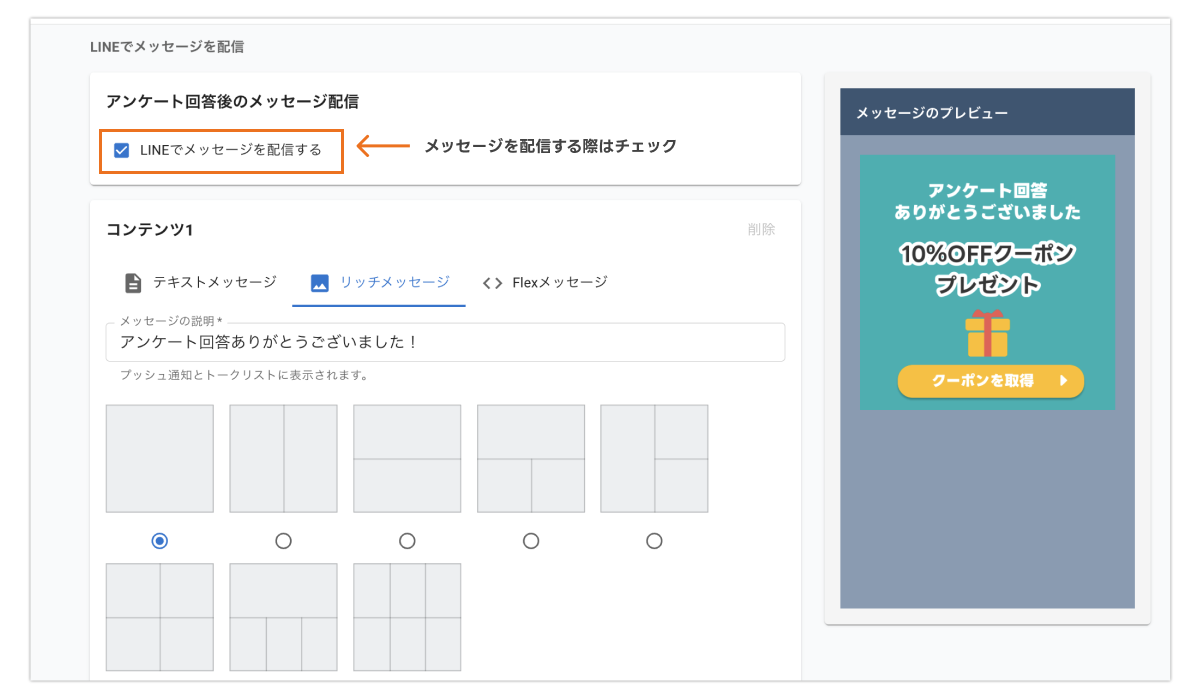Click the コンテンツ1 heading

click(x=149, y=230)
